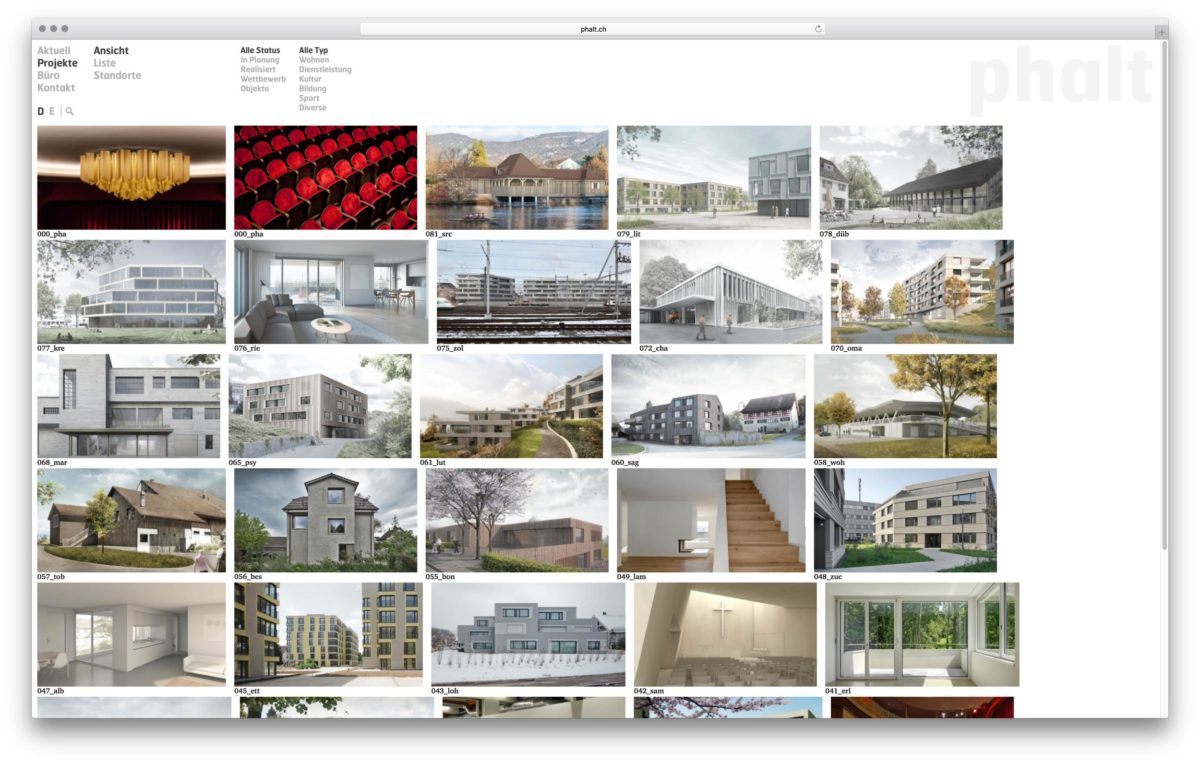The image size is (1200, 763).
Task: Switch to Liste view
Action: click(x=105, y=63)
